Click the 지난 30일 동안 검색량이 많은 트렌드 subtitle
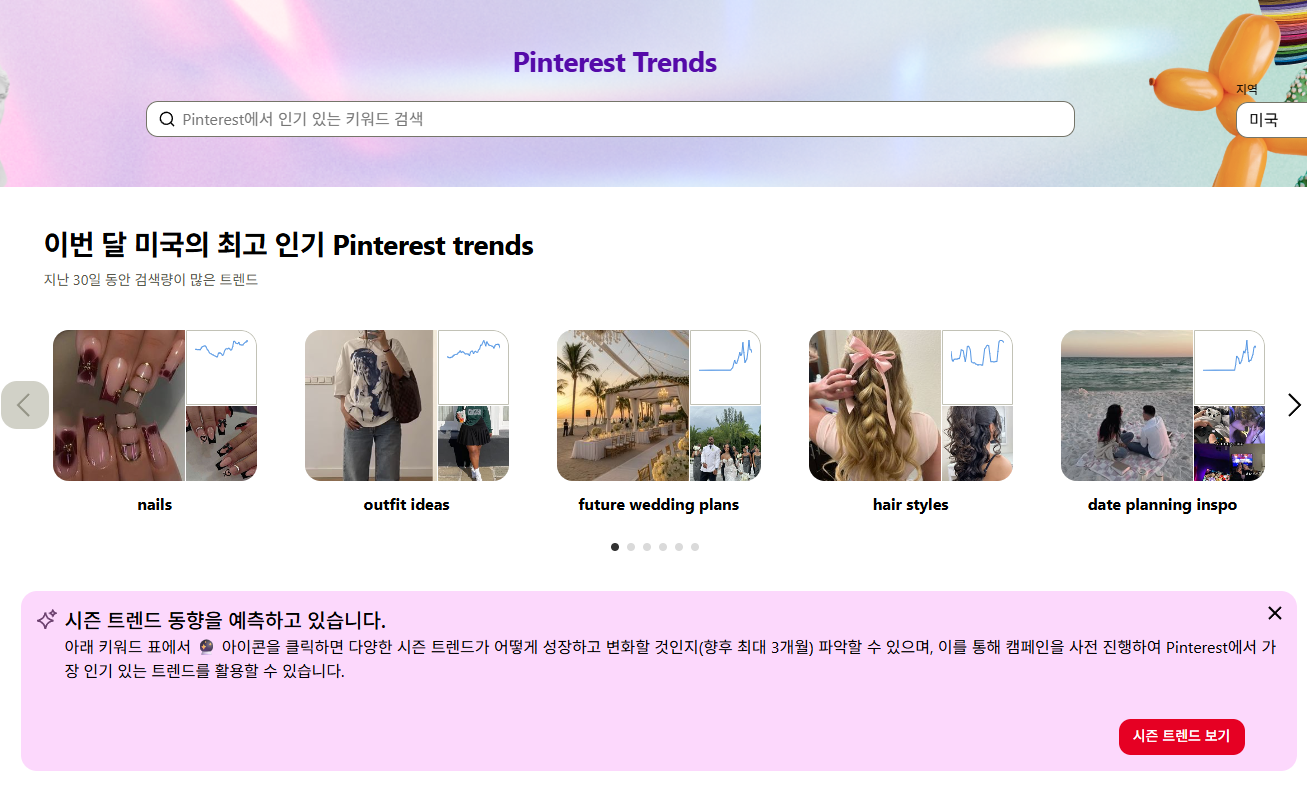1307x796 pixels. tap(151, 280)
